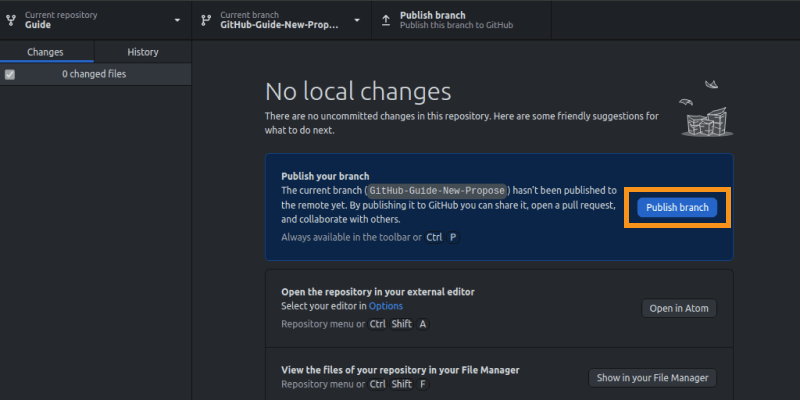Click the repository icon beside Current repository
800x400 pixels.
pos(11,20)
